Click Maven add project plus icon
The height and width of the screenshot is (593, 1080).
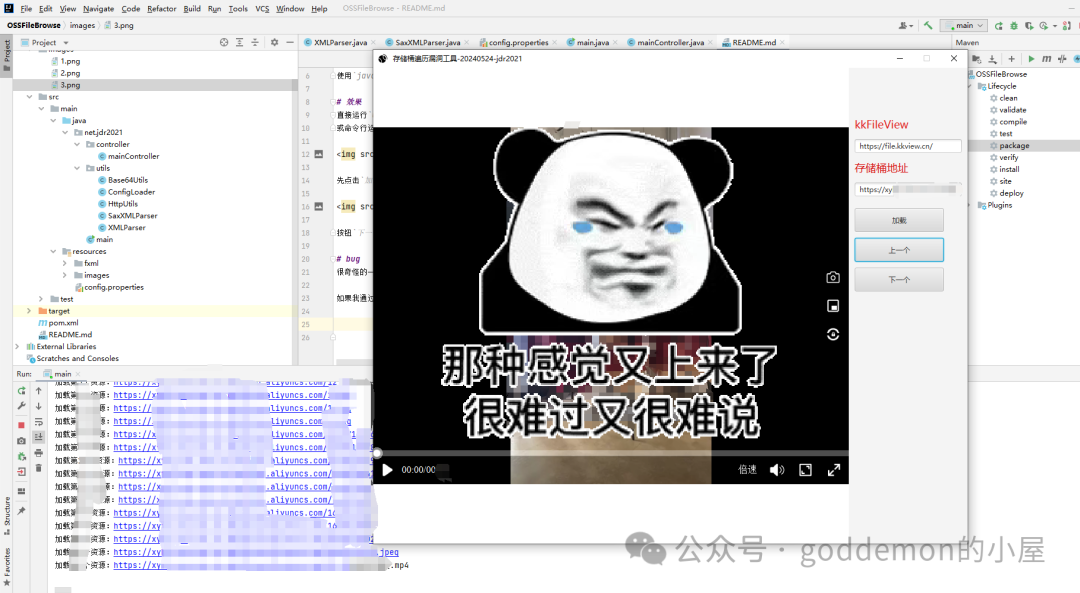point(1011,59)
